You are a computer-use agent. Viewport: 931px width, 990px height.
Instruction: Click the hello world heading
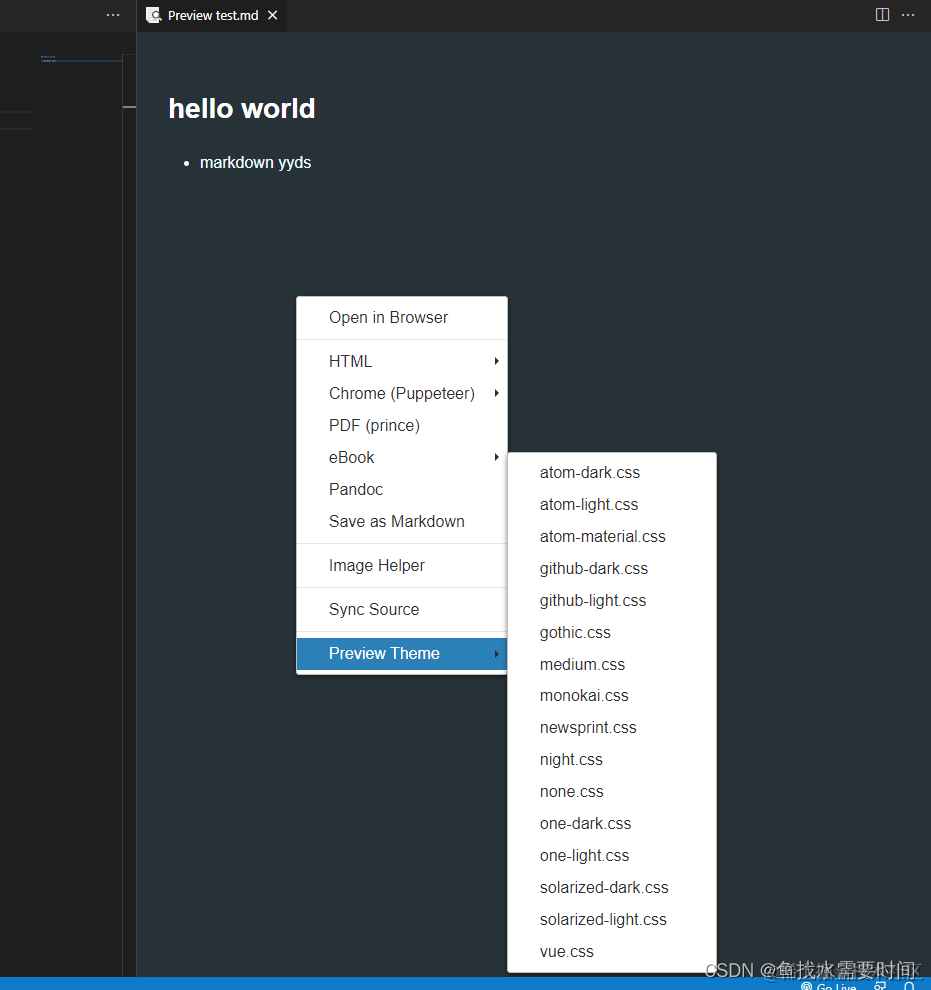pos(242,109)
